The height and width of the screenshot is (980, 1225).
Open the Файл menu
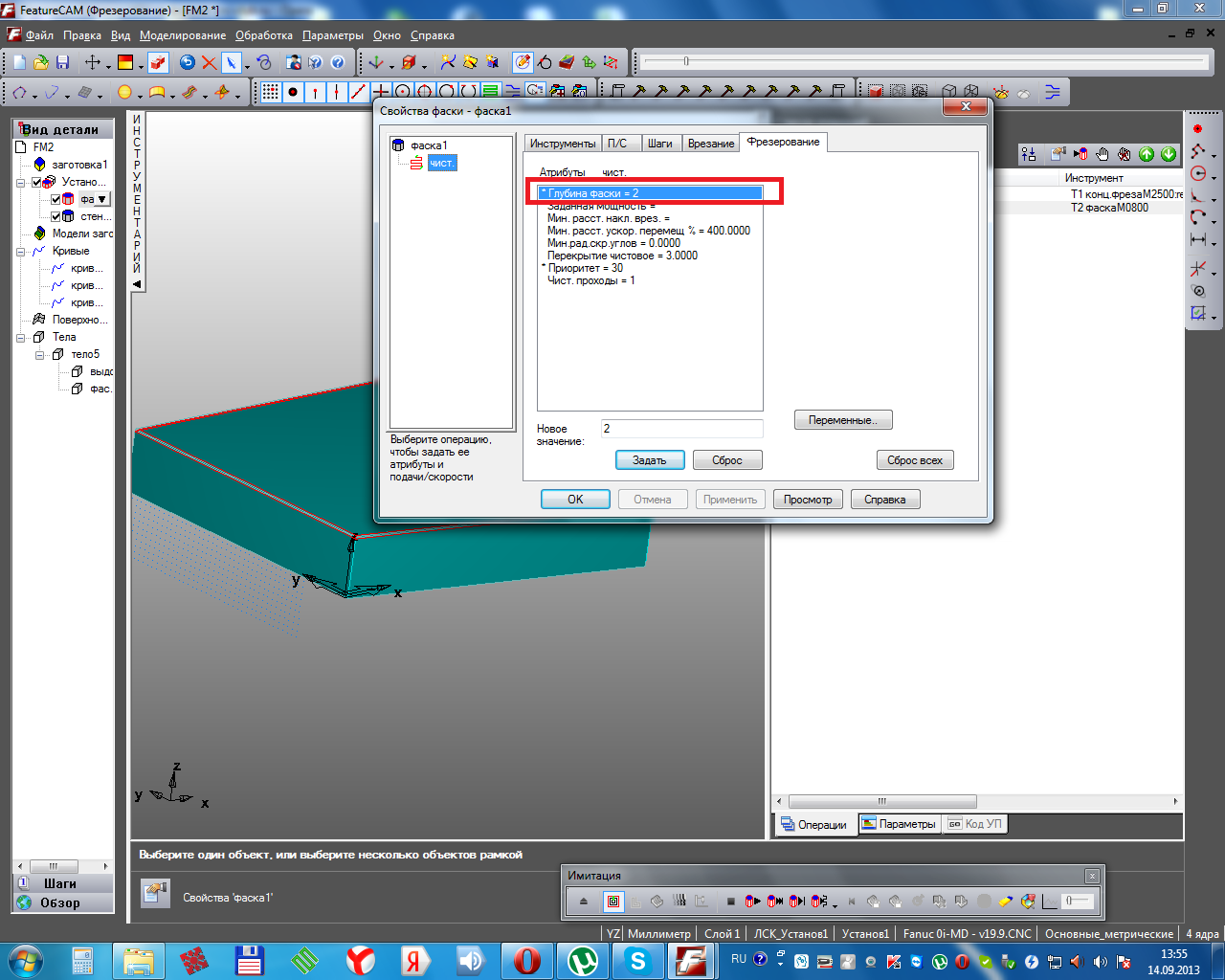pos(39,35)
